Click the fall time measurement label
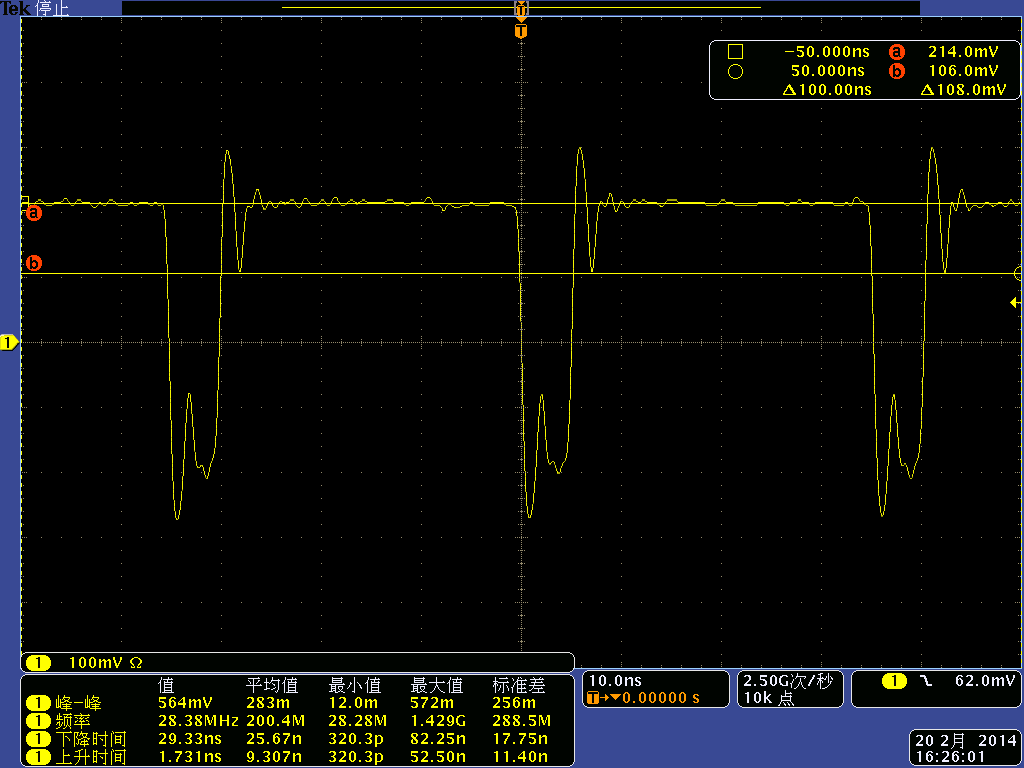 [x=91, y=739]
